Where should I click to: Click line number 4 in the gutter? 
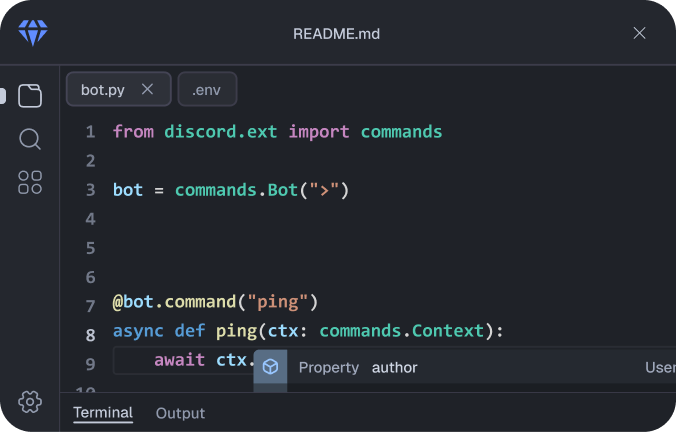(x=91, y=219)
